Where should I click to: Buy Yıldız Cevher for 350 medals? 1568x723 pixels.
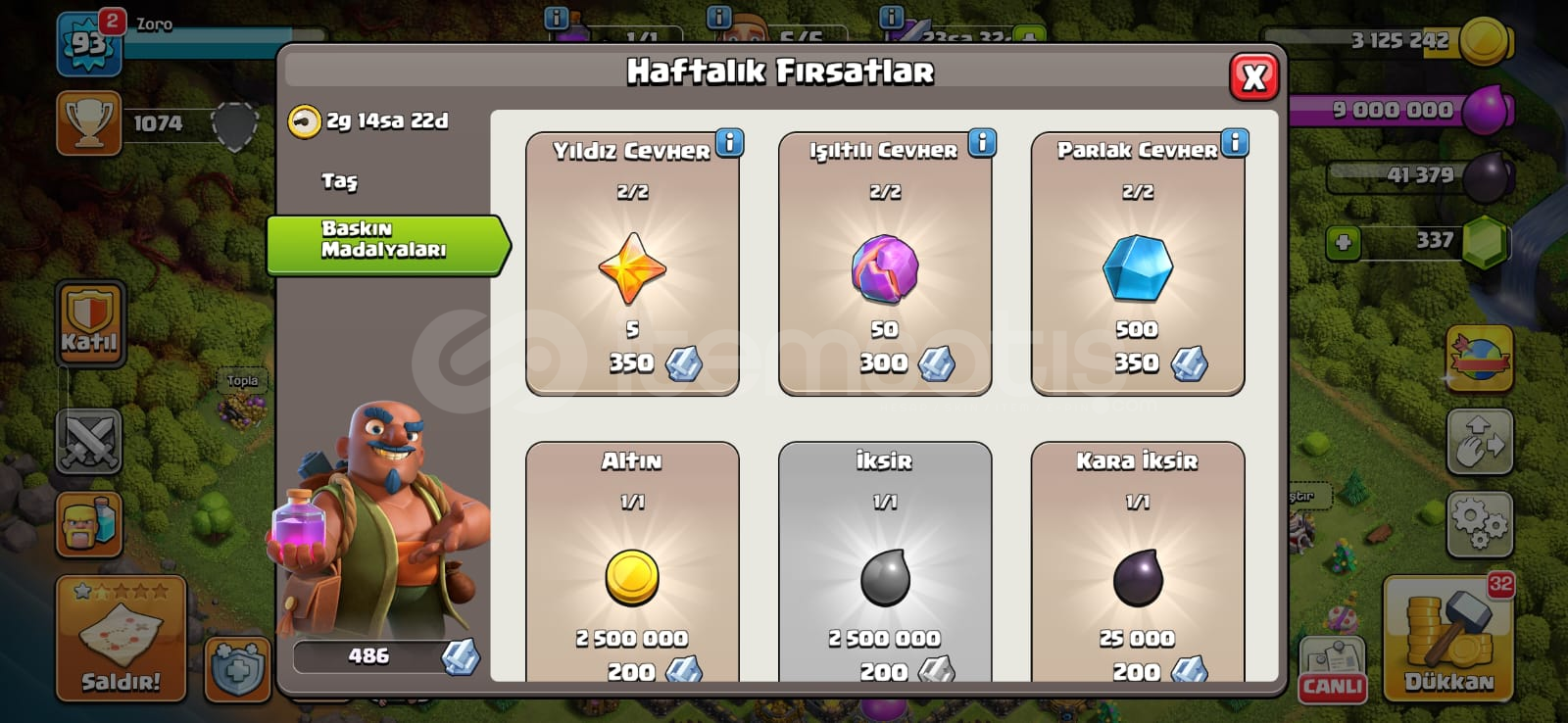coord(632,265)
